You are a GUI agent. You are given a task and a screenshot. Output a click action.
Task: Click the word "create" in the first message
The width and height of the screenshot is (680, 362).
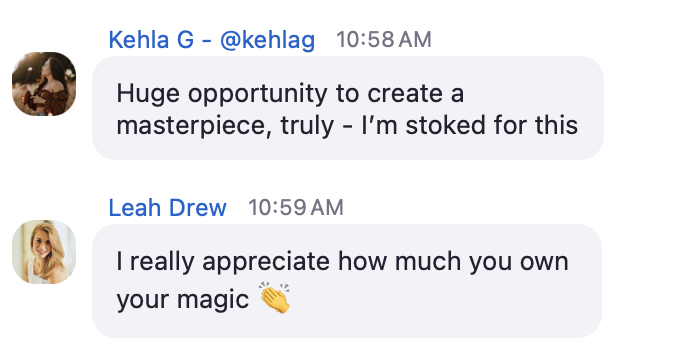click(x=405, y=94)
